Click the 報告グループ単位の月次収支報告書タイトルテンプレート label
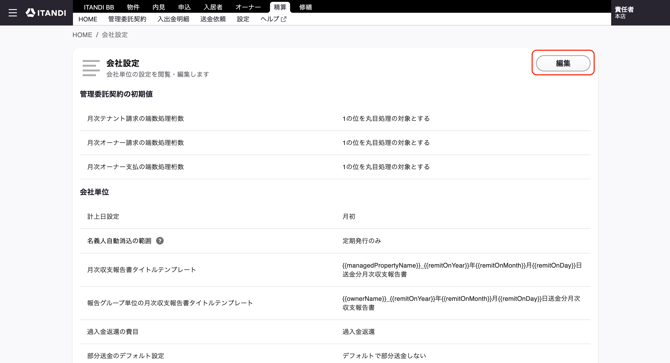 pos(170,303)
